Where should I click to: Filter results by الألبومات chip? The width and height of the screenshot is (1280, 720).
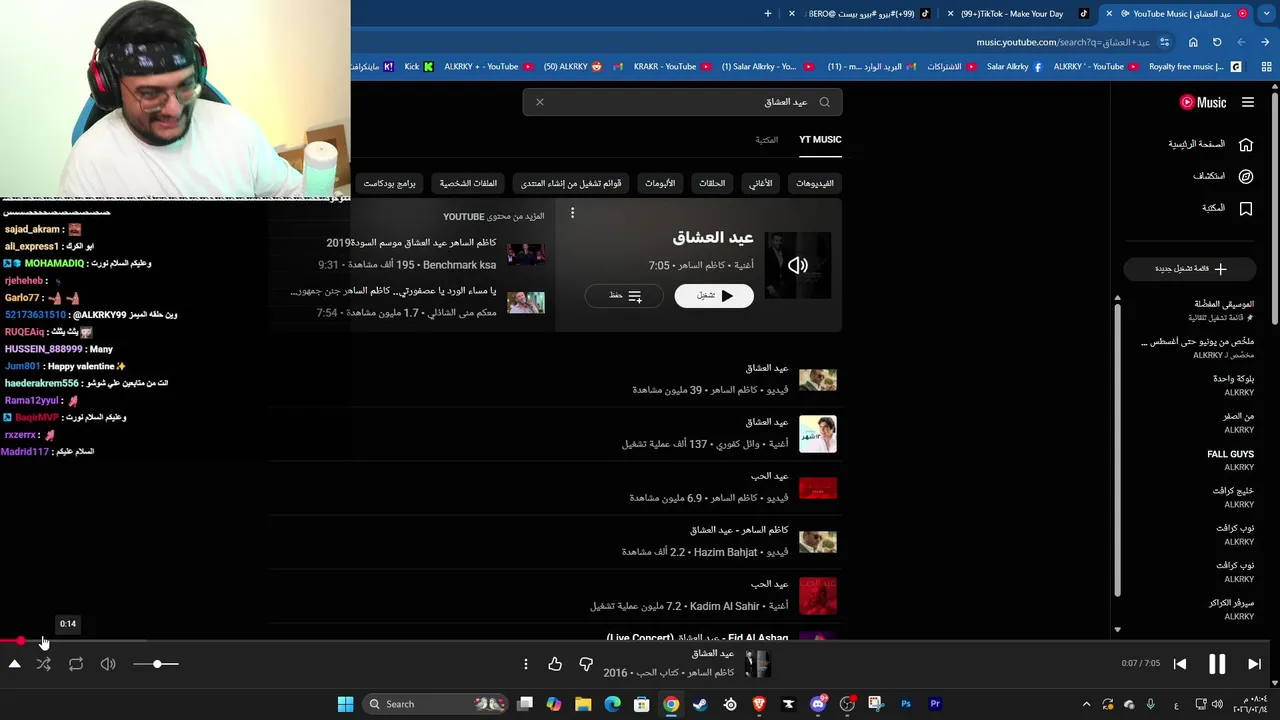click(660, 183)
